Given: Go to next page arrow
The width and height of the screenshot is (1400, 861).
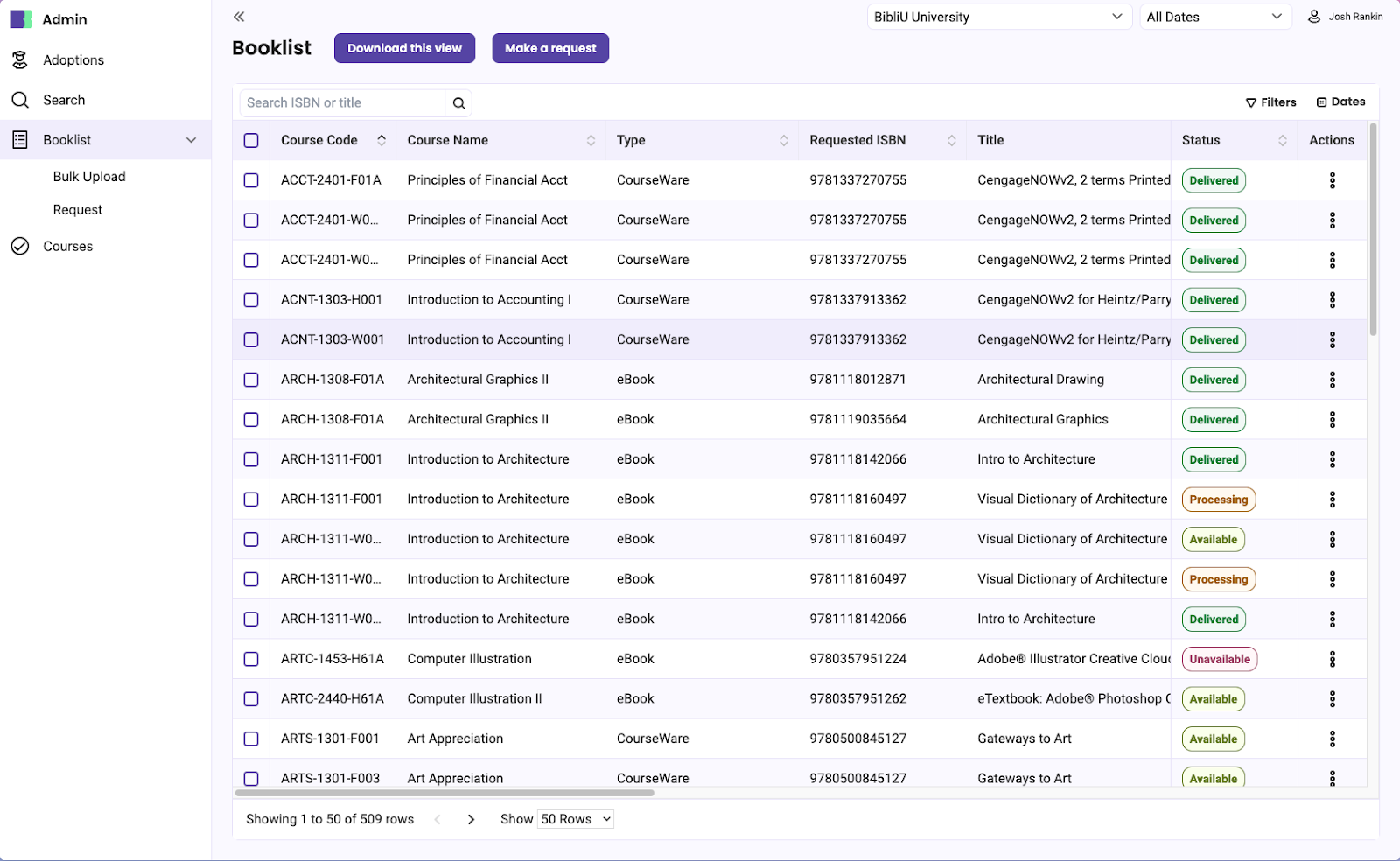Looking at the screenshot, I should tap(471, 819).
